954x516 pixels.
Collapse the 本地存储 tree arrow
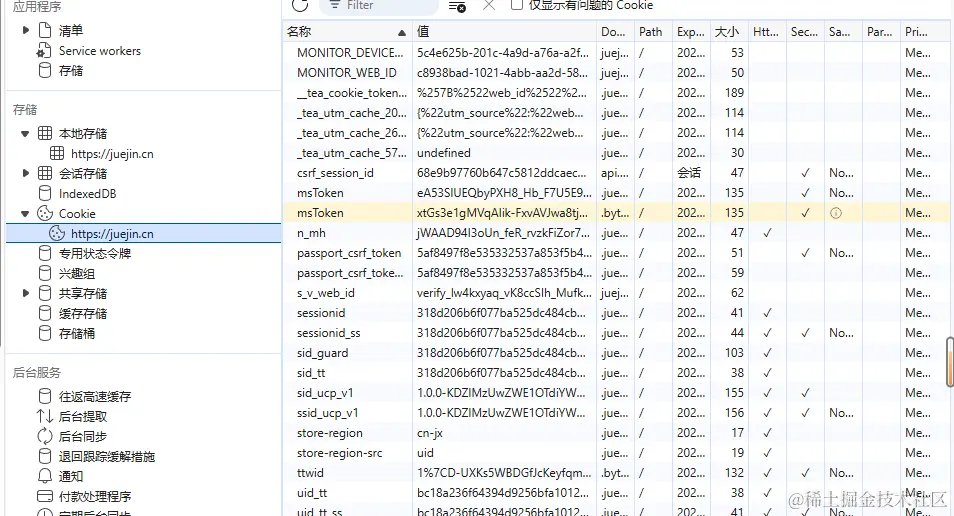25,133
